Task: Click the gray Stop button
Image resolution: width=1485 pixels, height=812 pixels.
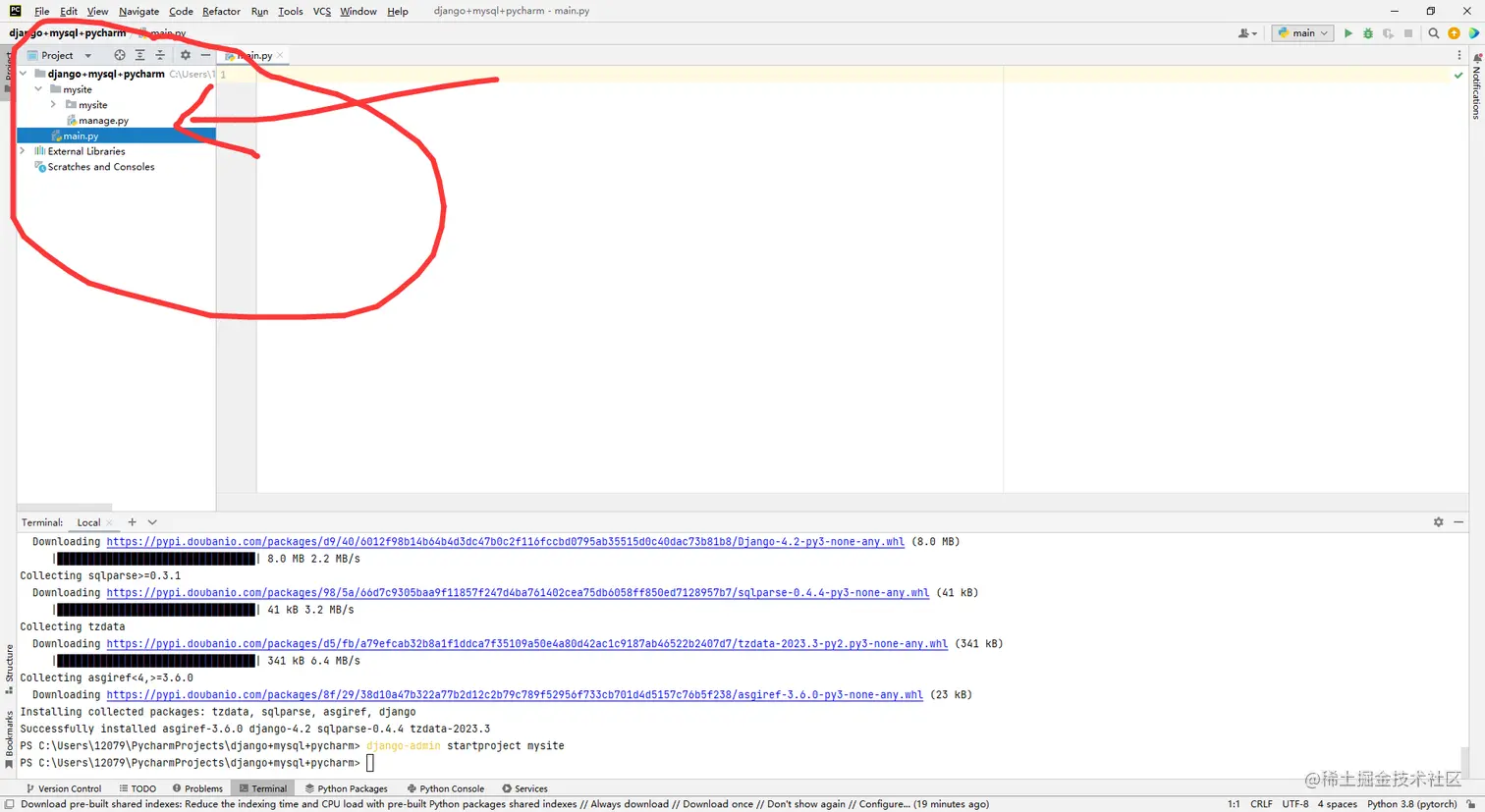Action: point(1408,33)
